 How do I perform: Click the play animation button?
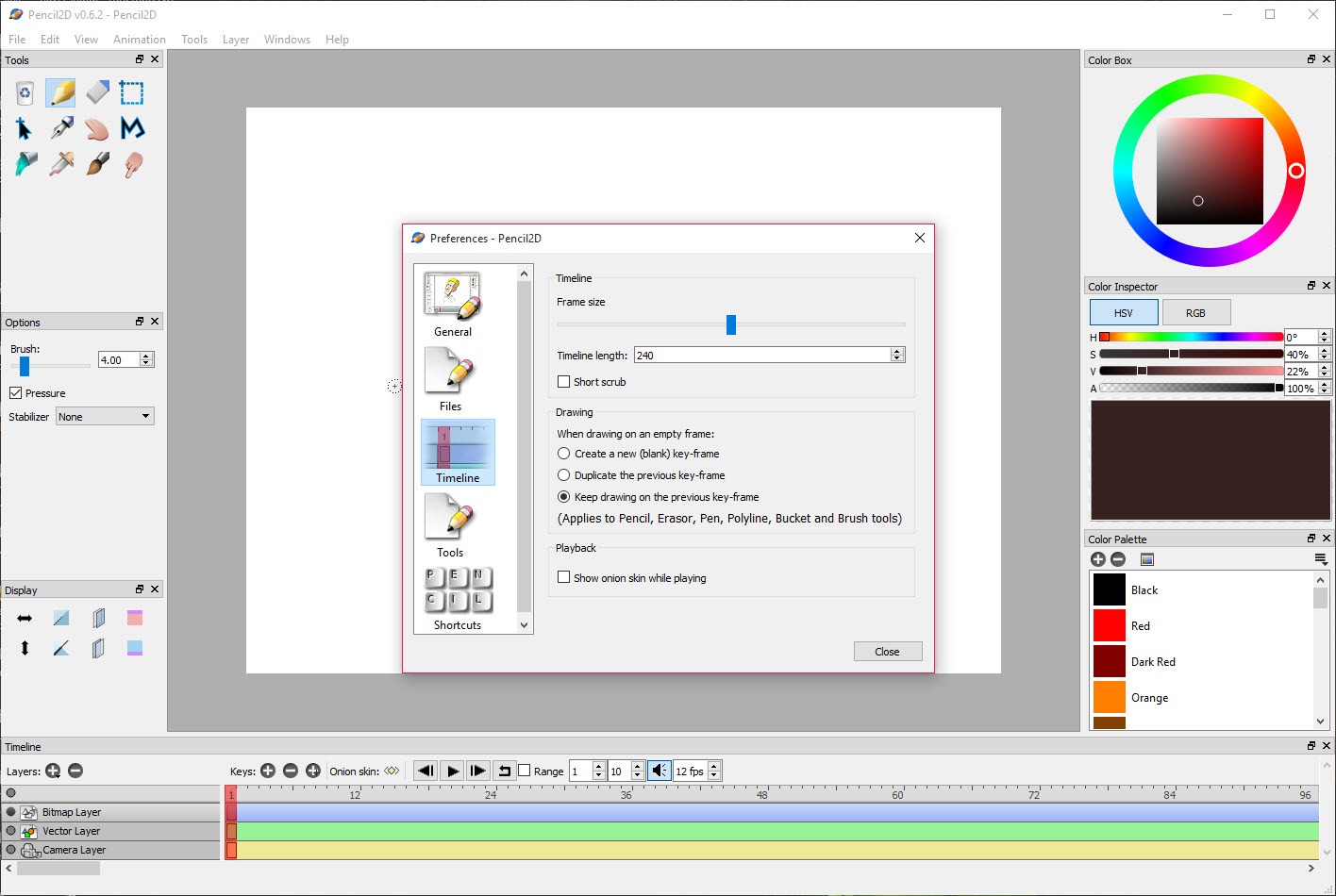[452, 771]
